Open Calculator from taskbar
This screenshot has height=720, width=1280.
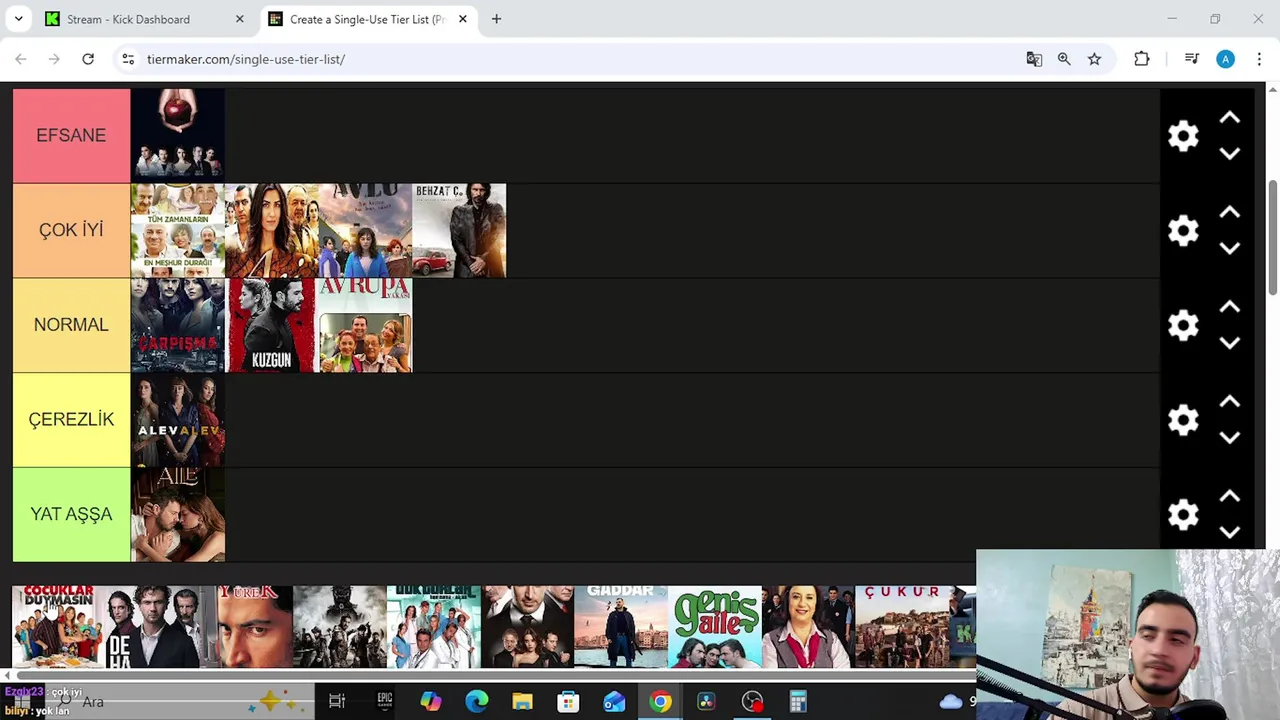coord(798,701)
